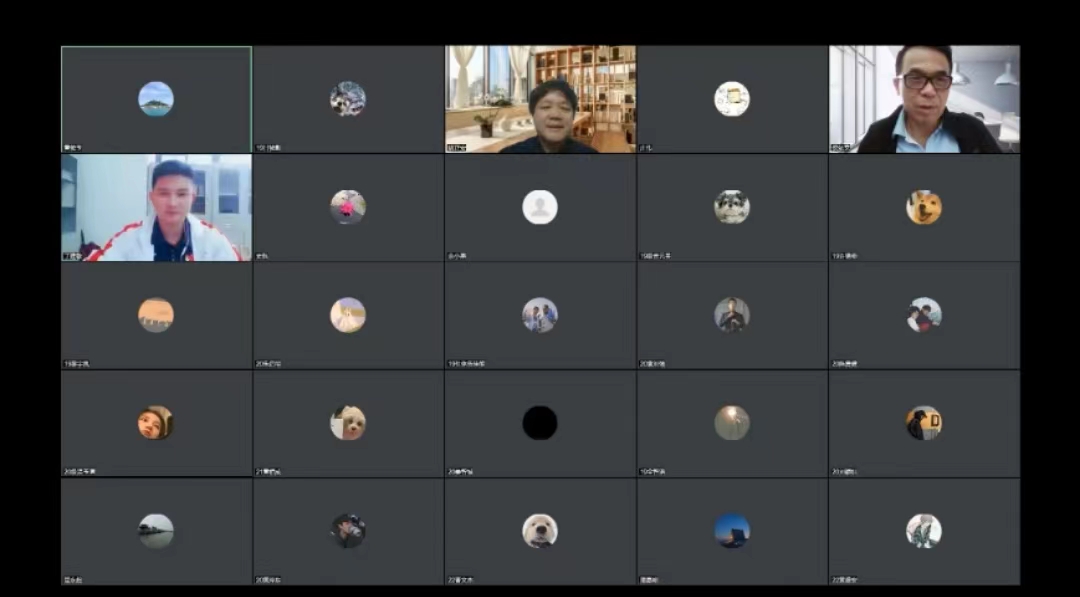1080x597 pixels.
Task: Select the crowd photo avatar in top row
Action: [x=348, y=99]
